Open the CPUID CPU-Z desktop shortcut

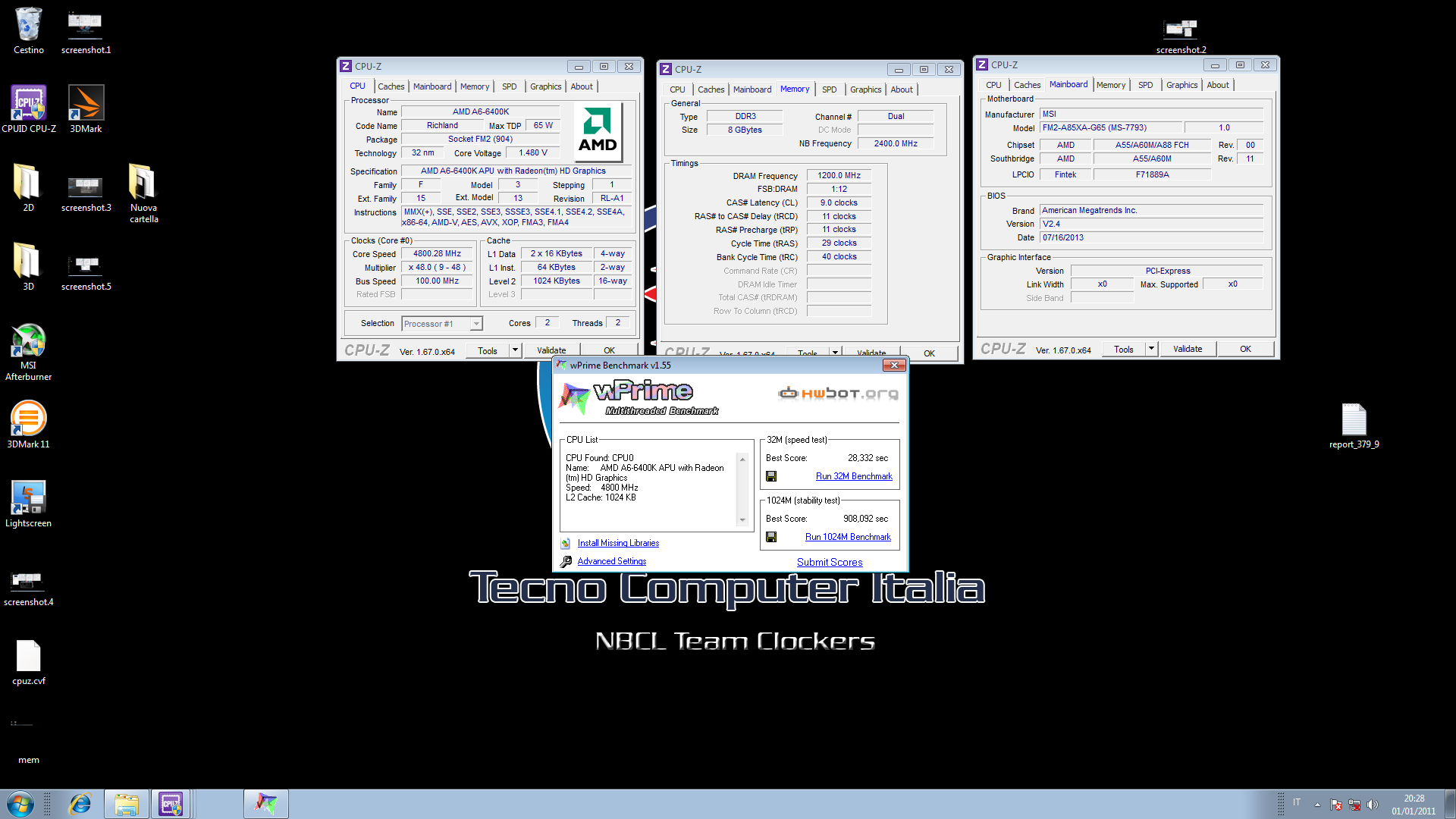[x=28, y=109]
